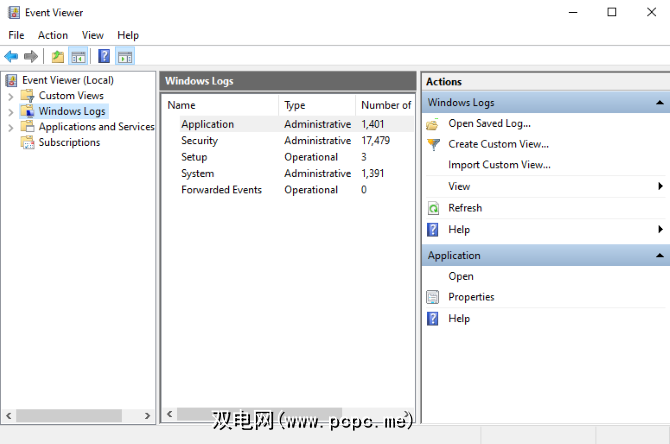Select Event Viewer (Local) tree item
This screenshot has height=444, width=670.
point(68,80)
